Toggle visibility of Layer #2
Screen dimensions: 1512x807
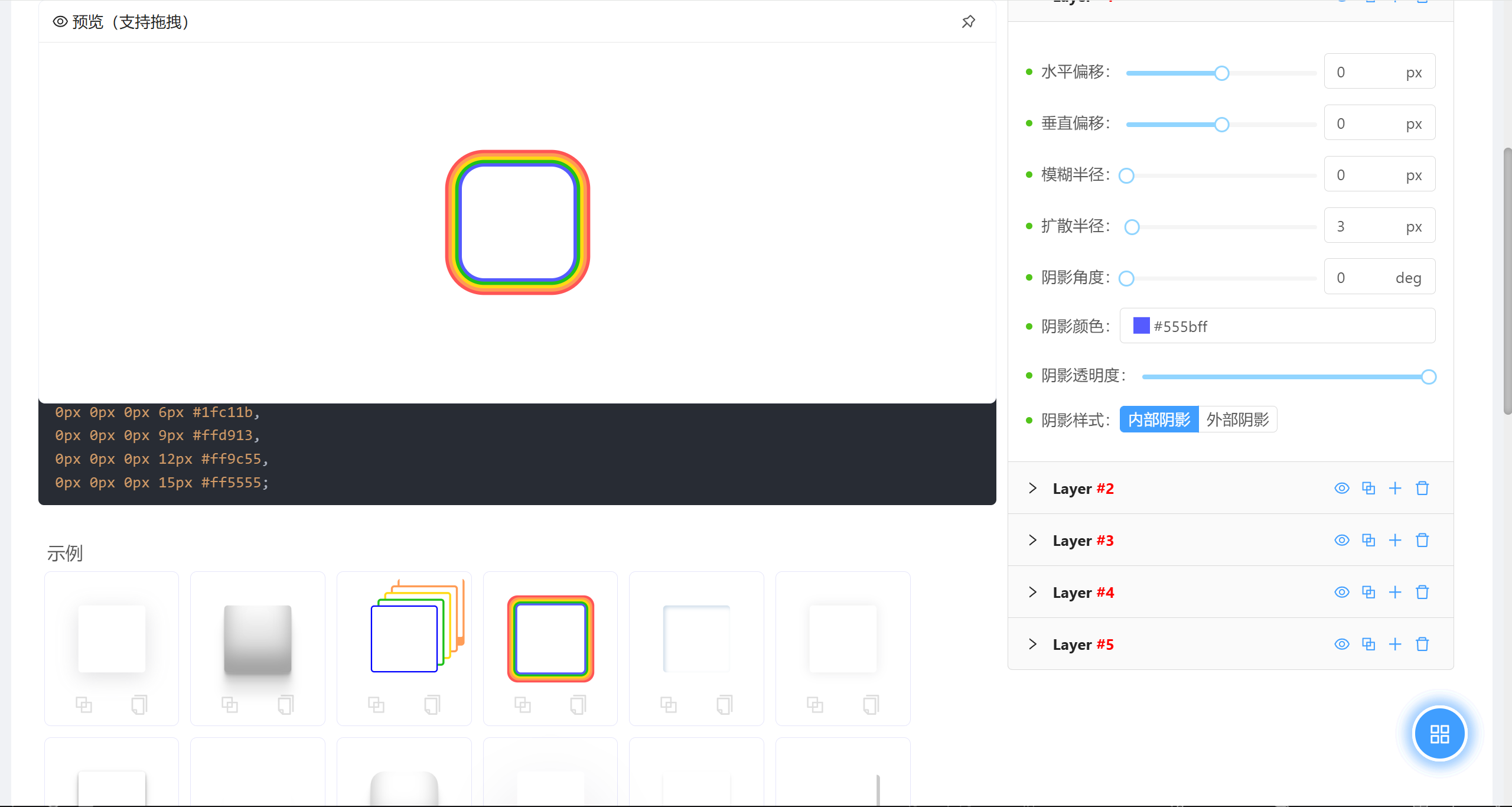click(x=1342, y=488)
